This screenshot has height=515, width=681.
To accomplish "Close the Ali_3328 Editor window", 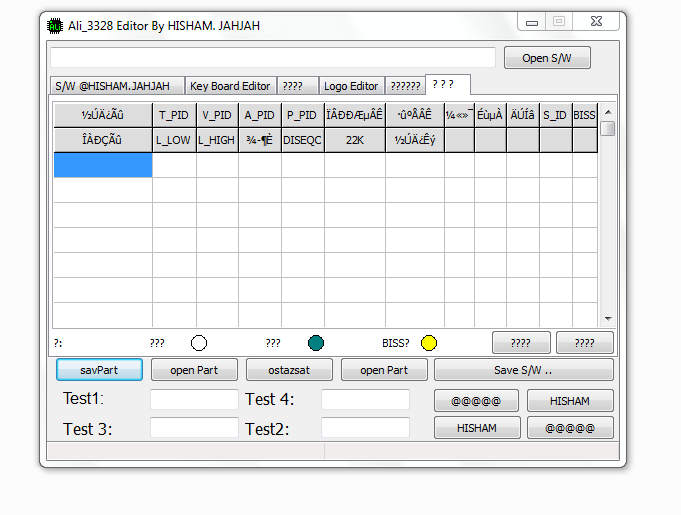I will tap(596, 21).
